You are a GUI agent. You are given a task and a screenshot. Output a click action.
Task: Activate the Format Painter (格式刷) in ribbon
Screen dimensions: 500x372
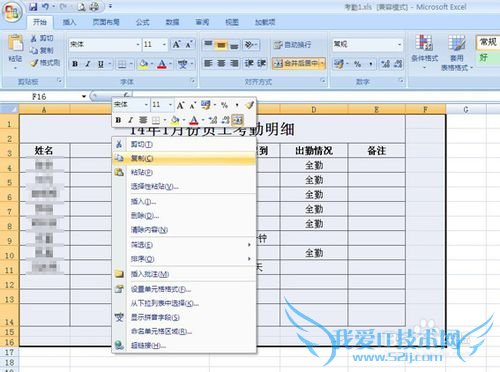(x=45, y=63)
